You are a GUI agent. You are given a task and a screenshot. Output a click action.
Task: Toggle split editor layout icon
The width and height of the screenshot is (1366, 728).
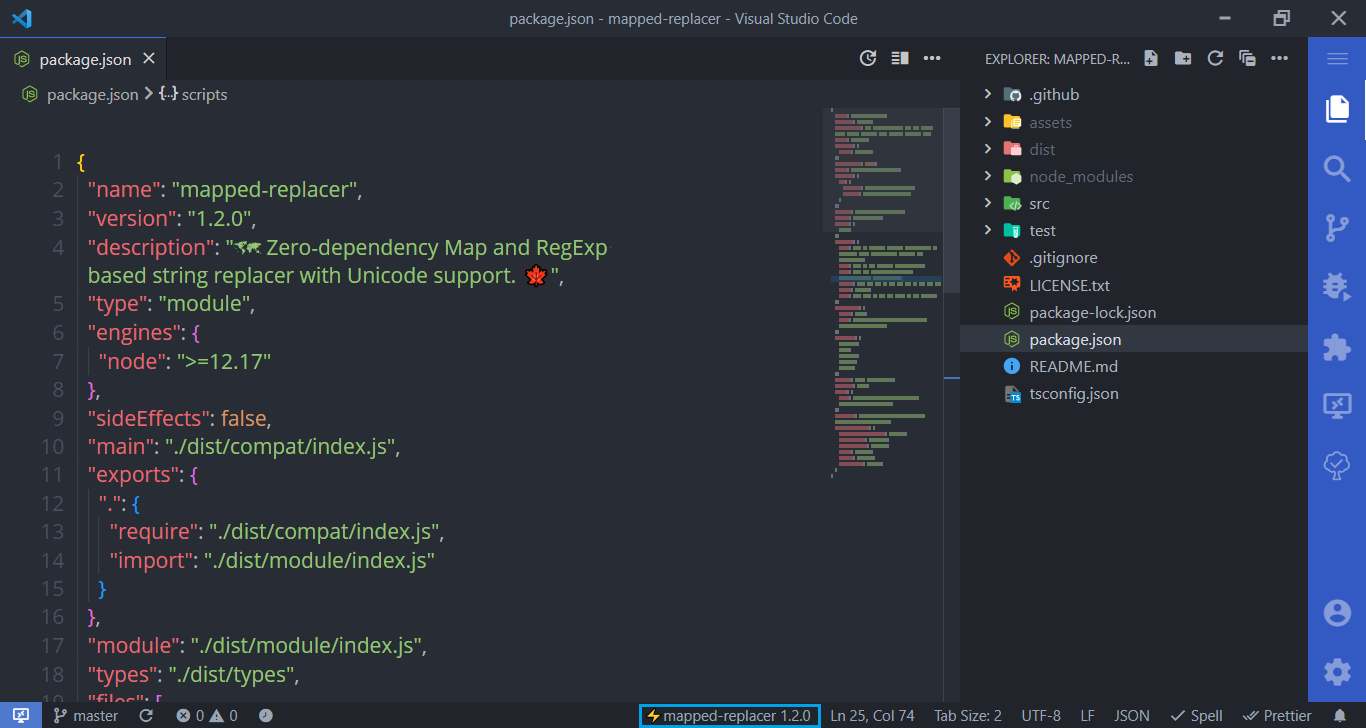[x=900, y=58]
